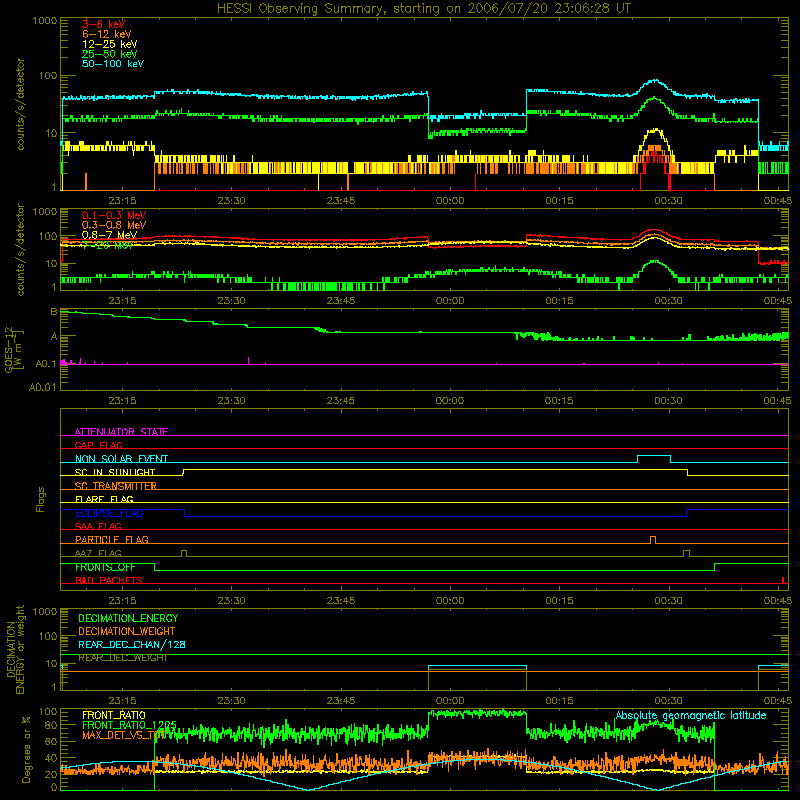The height and width of the screenshot is (800, 800).
Task: Click the vertical Flags axis title
Action: point(40,499)
